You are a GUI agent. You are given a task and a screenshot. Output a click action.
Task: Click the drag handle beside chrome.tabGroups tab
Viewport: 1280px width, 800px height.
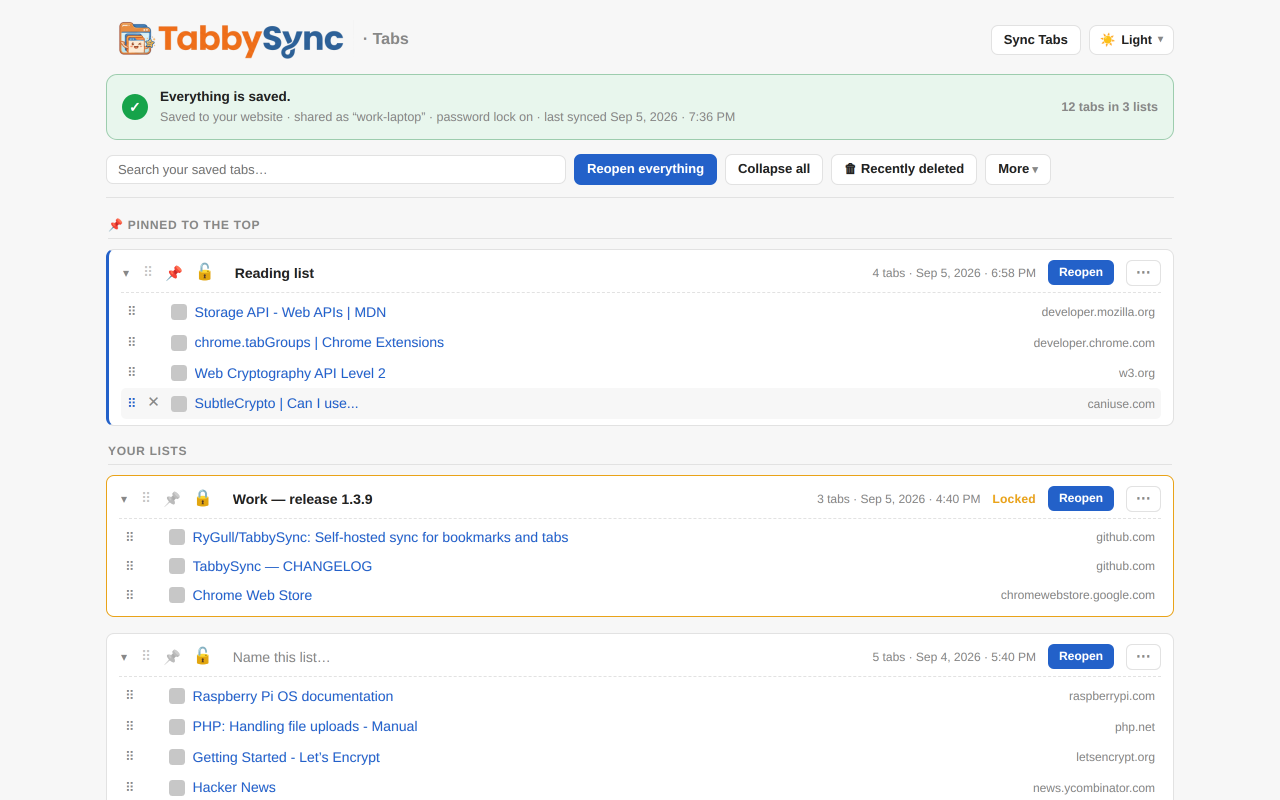point(132,342)
